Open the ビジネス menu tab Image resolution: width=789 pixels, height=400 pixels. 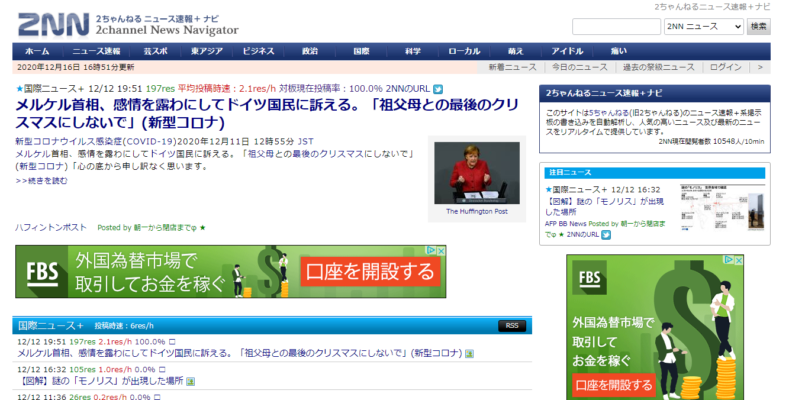259,51
